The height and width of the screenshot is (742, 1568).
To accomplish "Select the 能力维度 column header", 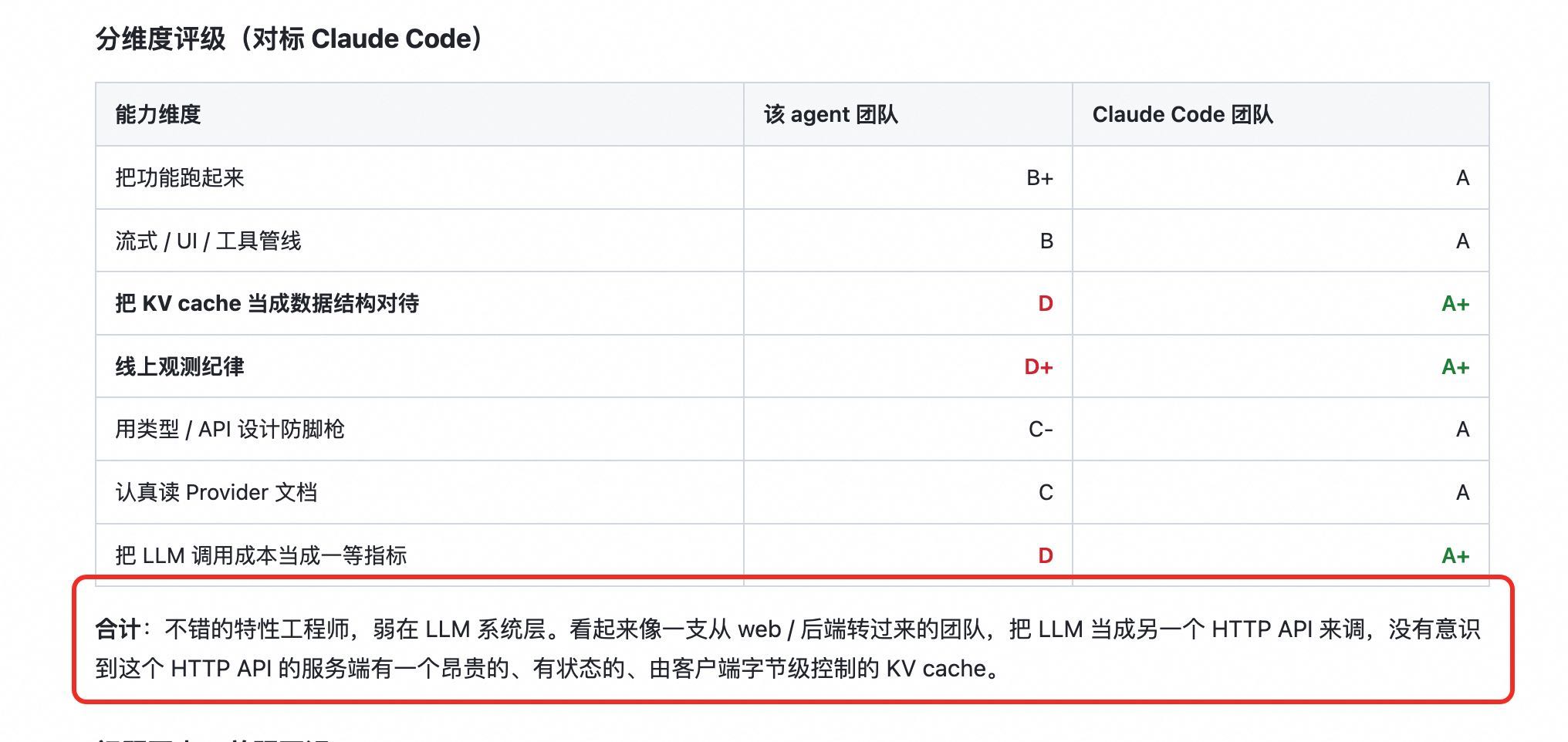I will click(x=158, y=114).
